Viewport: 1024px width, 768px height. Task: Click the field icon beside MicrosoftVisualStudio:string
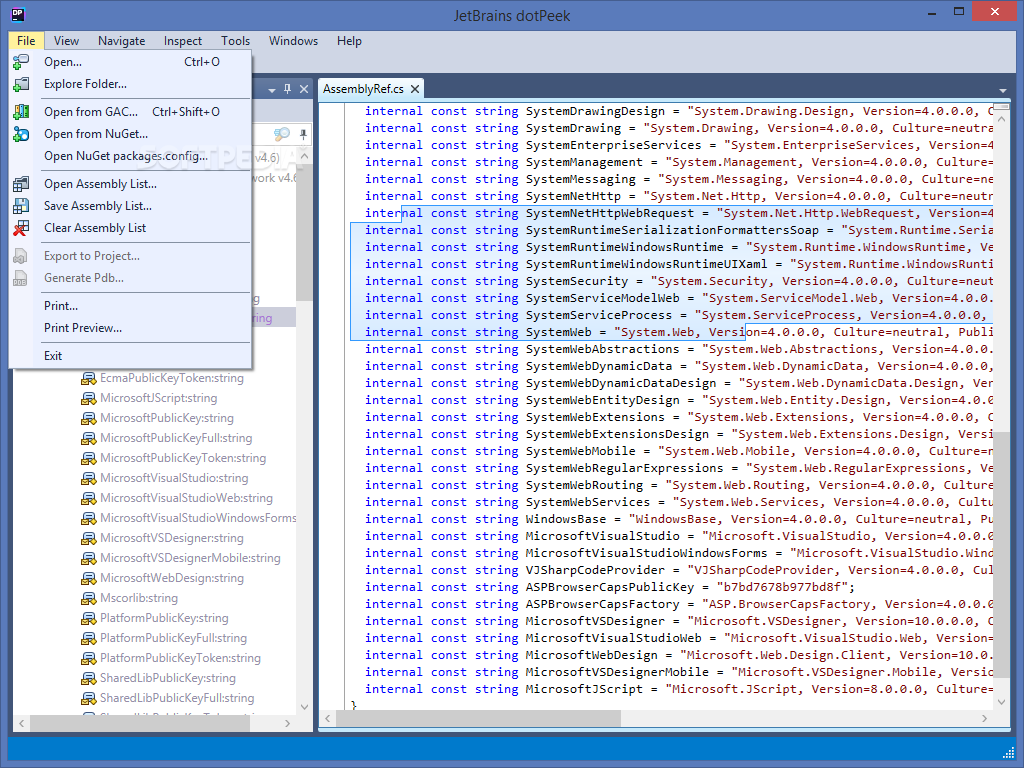pos(88,479)
